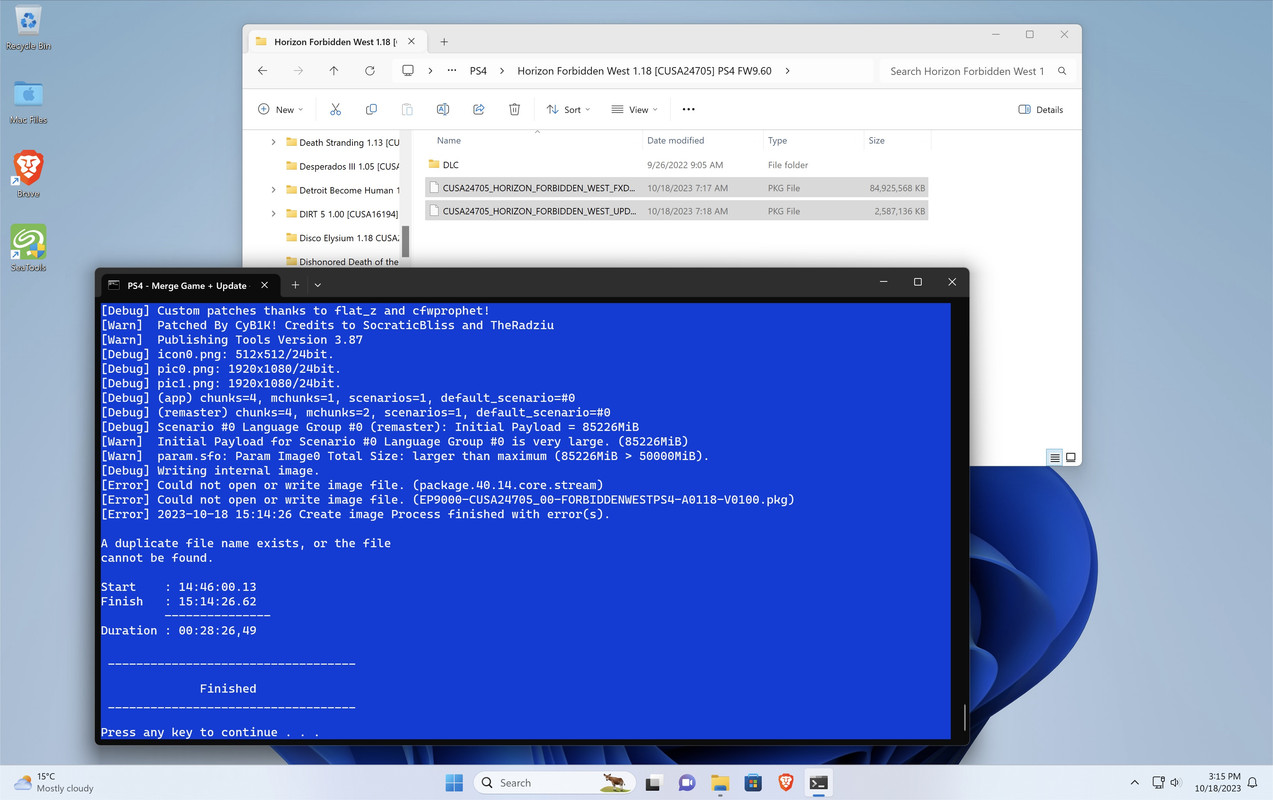Select Dishonored Death of the folder
The height and width of the screenshot is (800, 1273).
point(342,262)
